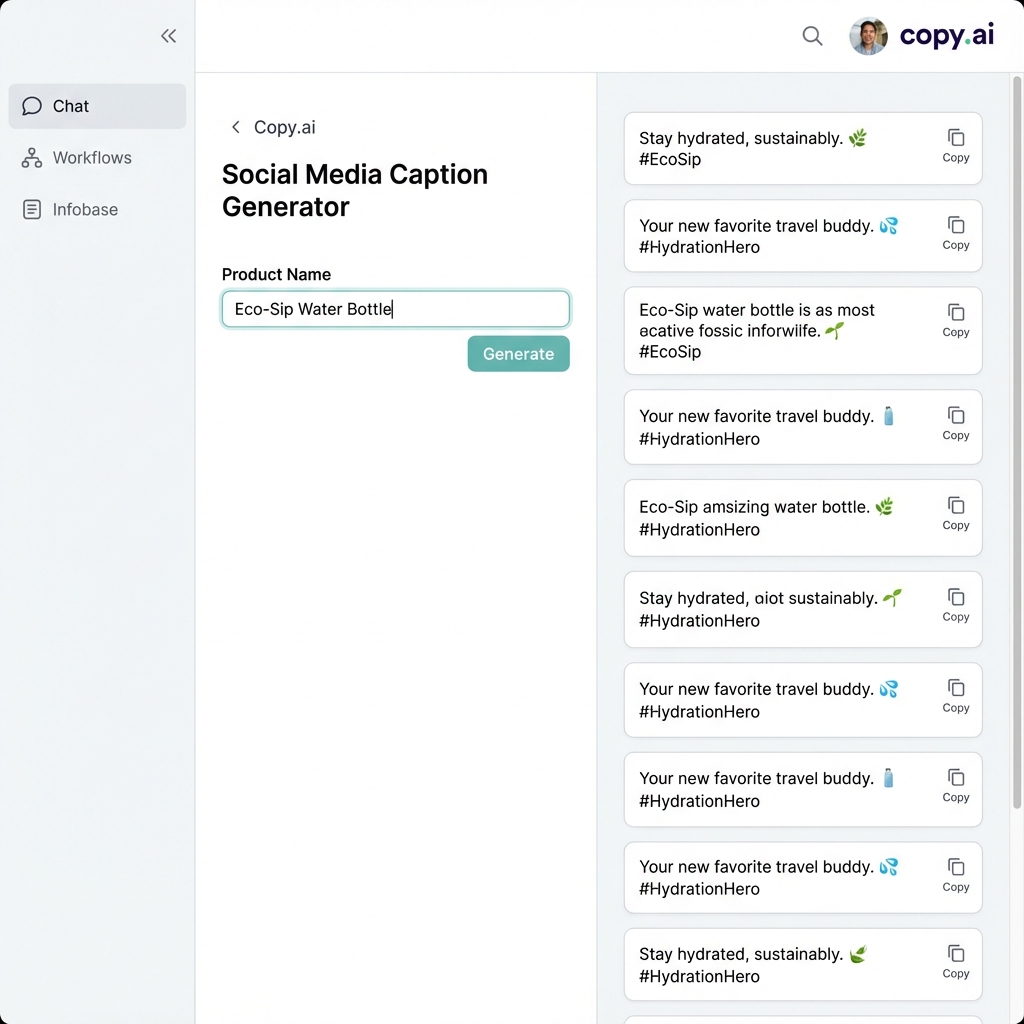Screen dimensions: 1024x1024
Task: Copy the first 'Stay hydrated, sustainably' #EcoSip caption
Action: point(955,145)
